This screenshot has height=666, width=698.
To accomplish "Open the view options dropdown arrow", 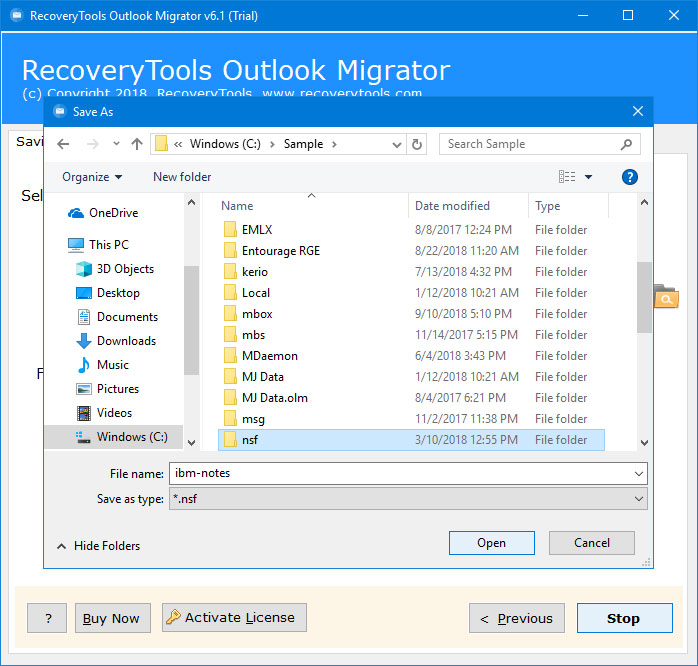I will [588, 177].
